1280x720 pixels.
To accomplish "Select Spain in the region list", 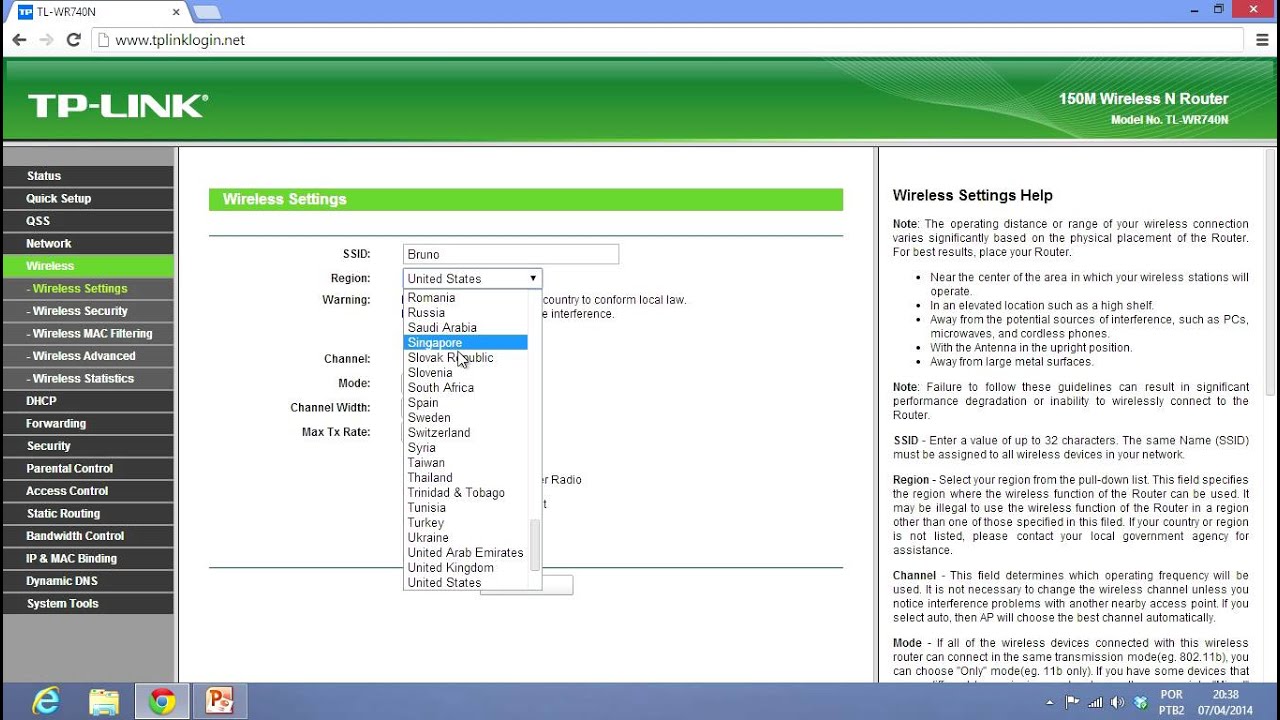I will click(465, 403).
